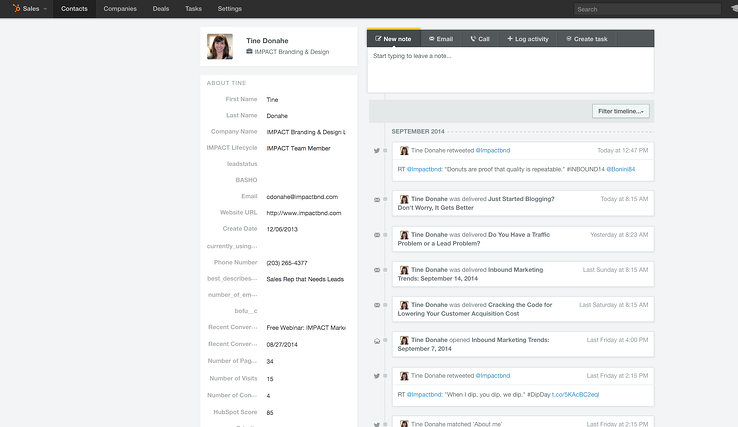The width and height of the screenshot is (738, 427).
Task: Click the cdonahe@impactbnd.com email value
Action: click(x=302, y=197)
